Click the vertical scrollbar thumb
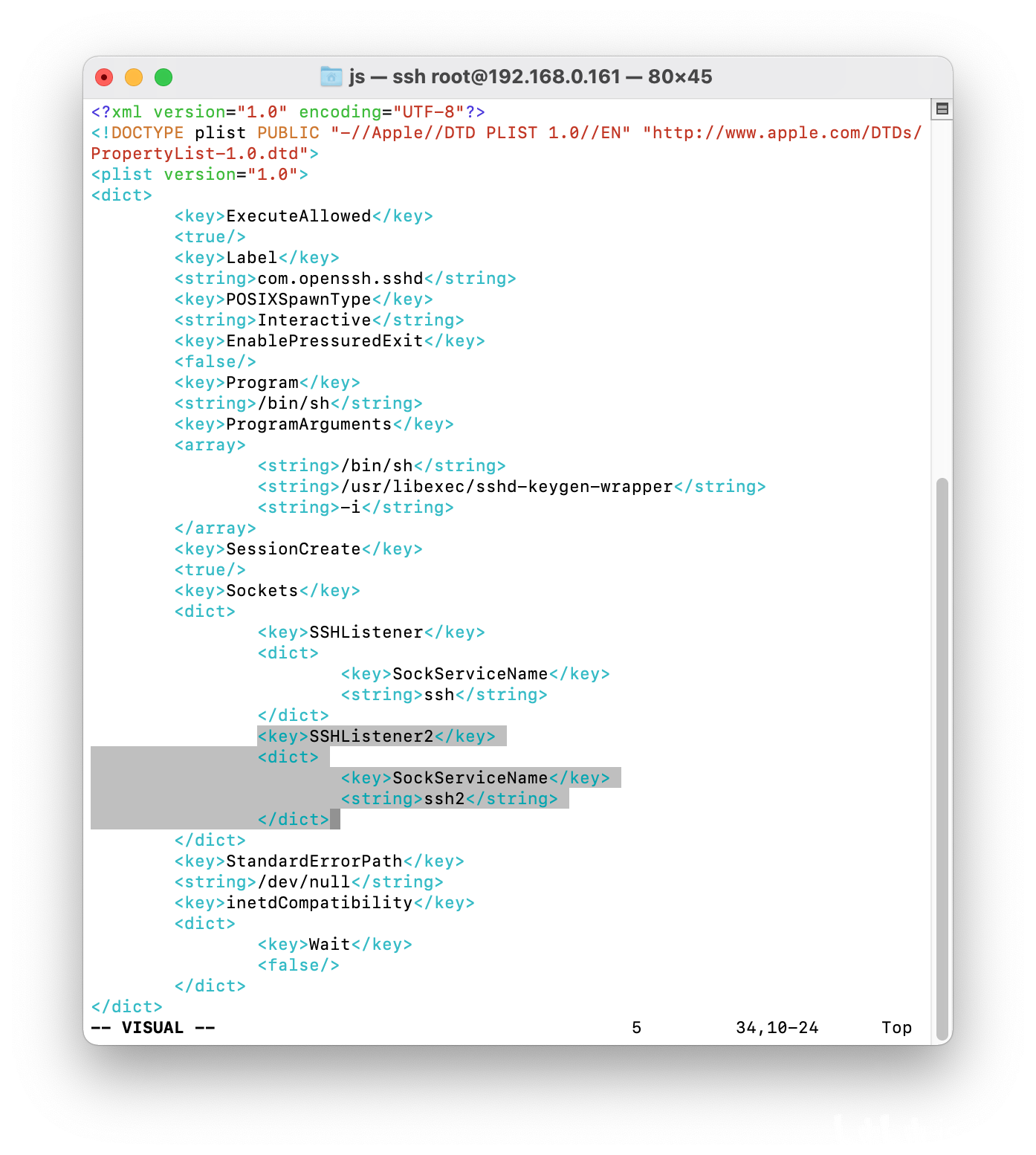 tap(942, 760)
